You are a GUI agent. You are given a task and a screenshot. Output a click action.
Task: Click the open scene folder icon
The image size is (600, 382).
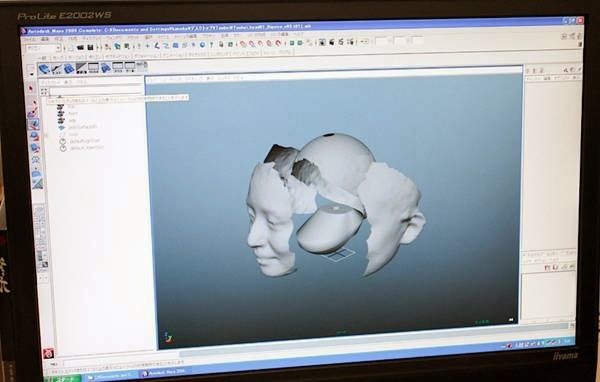(80, 47)
